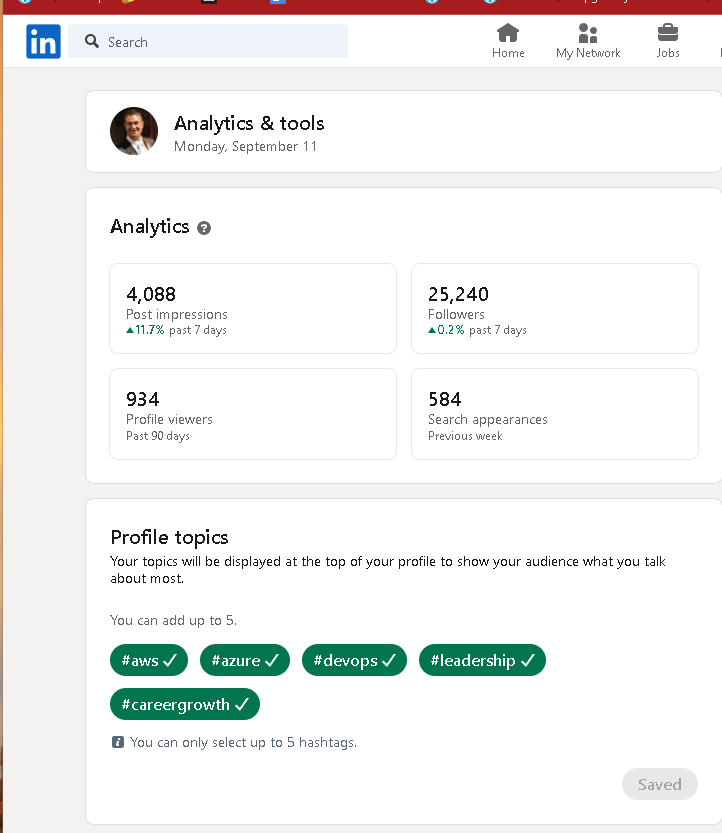The image size is (722, 833).
Task: Open My Network in top navigation
Action: coord(588,41)
